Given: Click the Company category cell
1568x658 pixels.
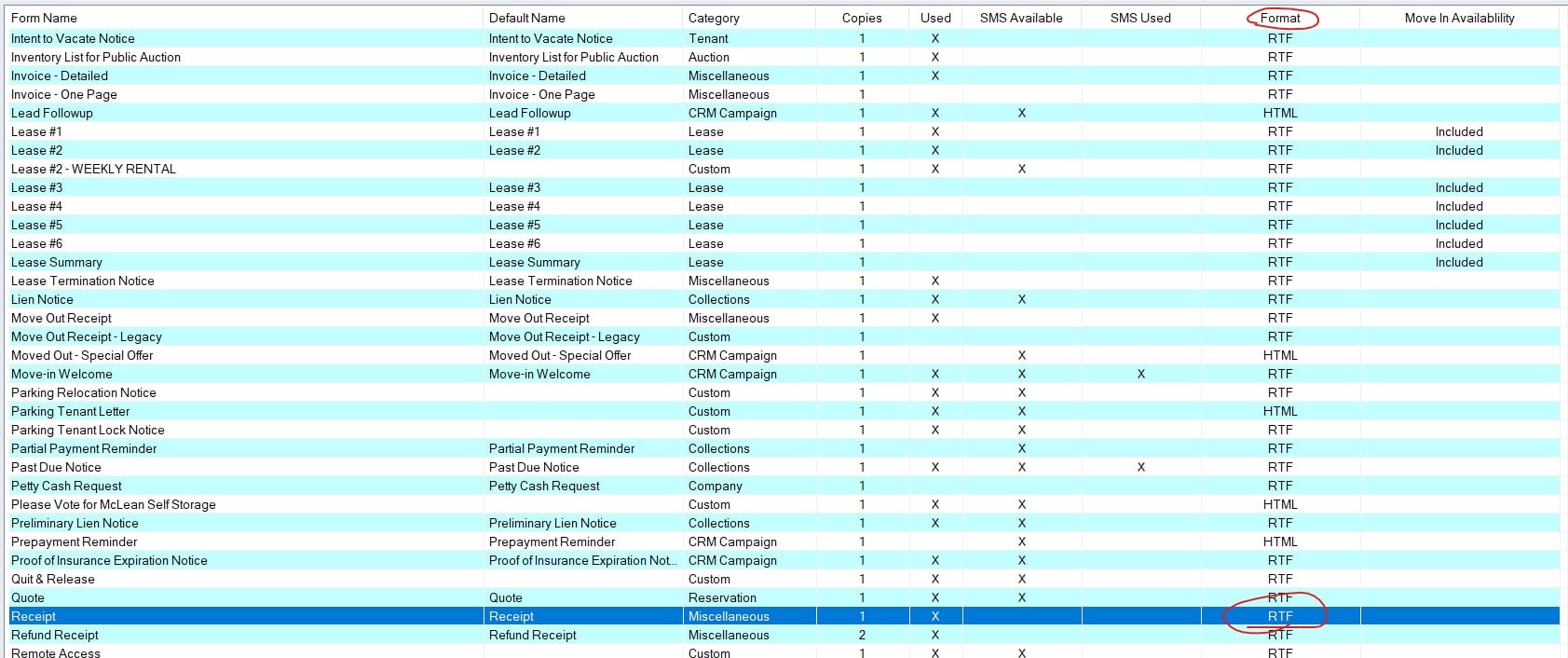Looking at the screenshot, I should point(715,486).
